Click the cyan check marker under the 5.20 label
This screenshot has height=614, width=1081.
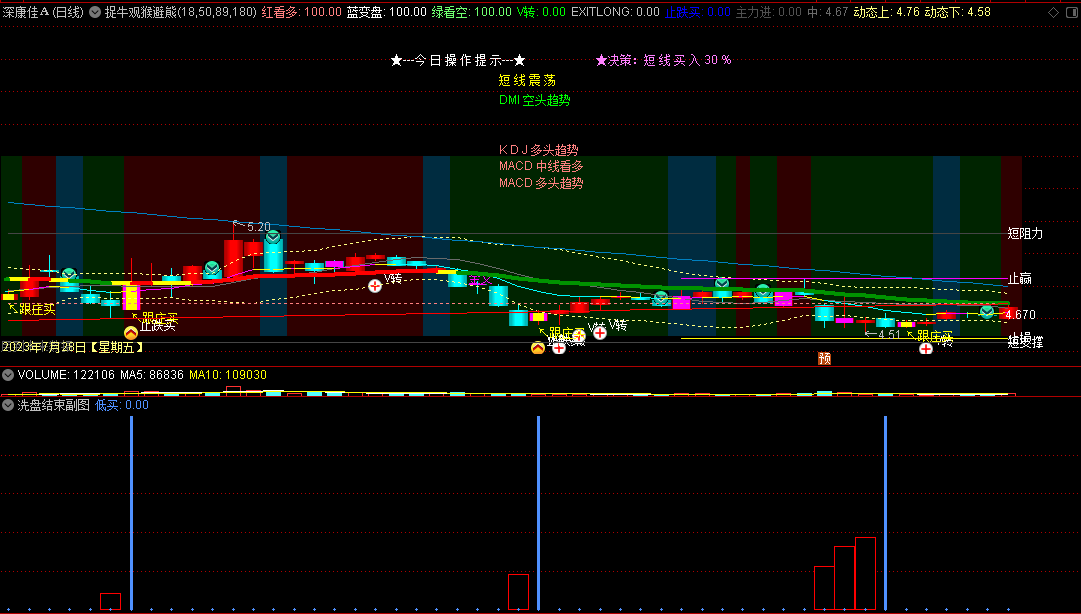coord(273,238)
